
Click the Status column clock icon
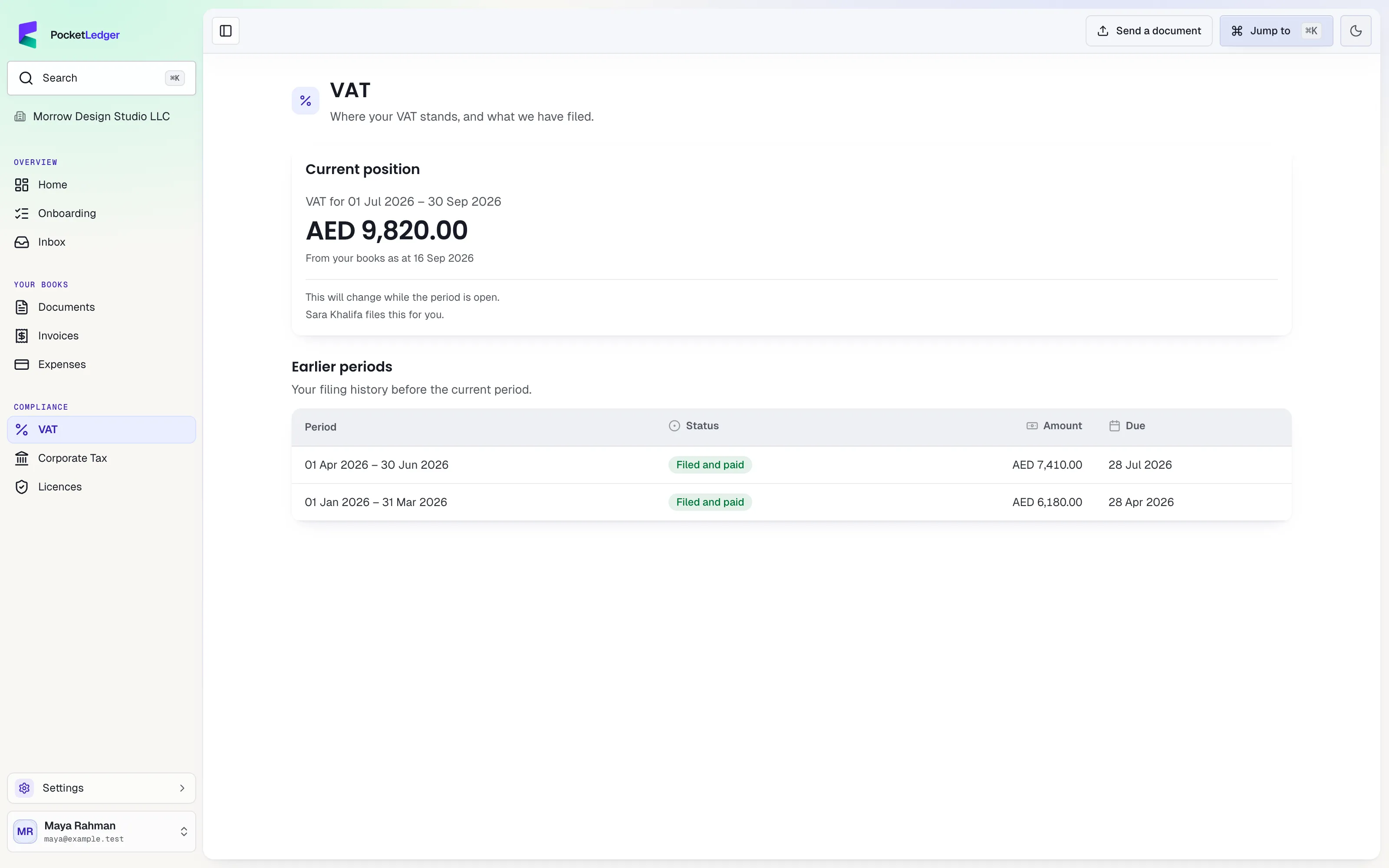(675, 426)
